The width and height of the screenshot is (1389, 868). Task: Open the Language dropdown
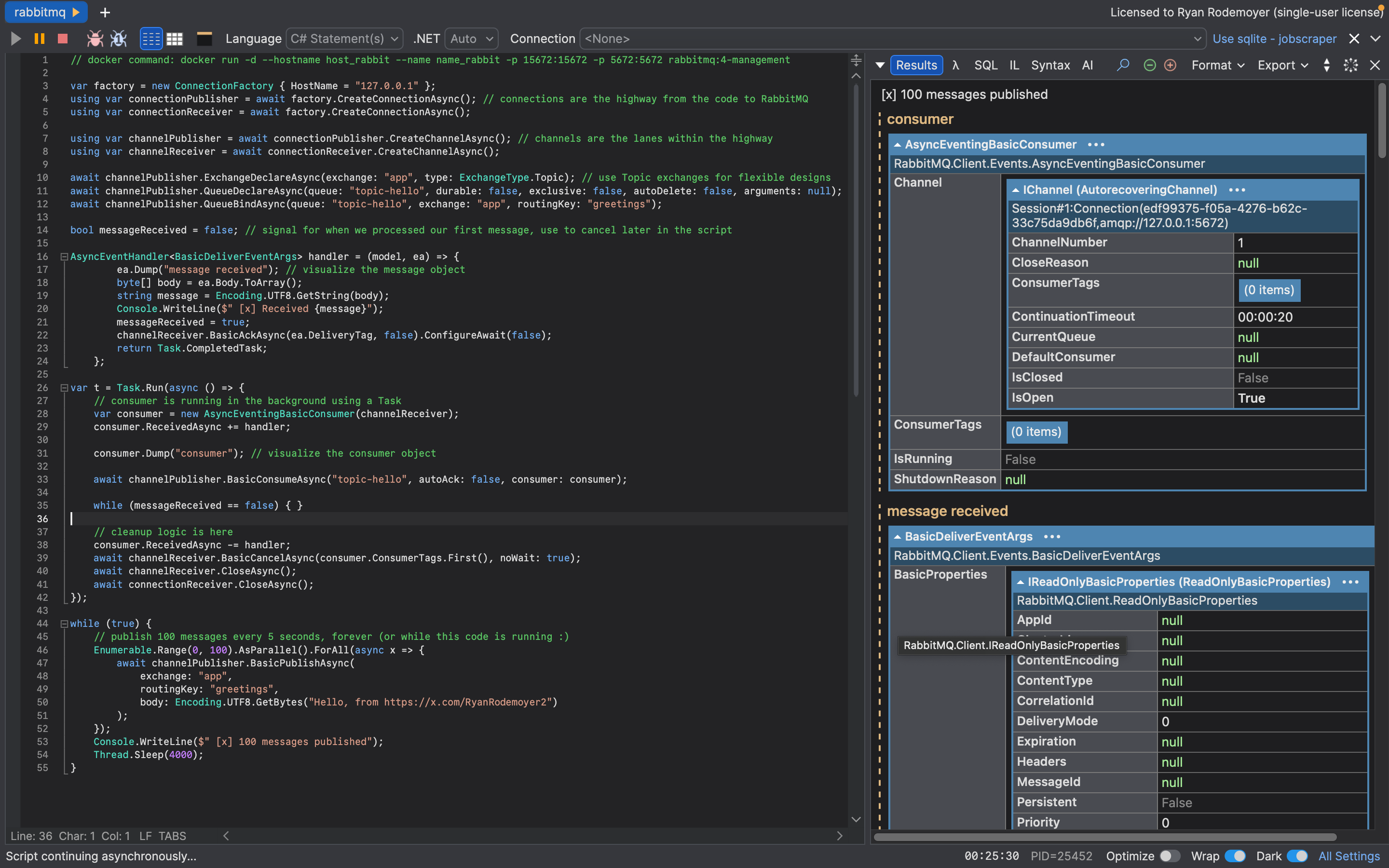pyautogui.click(x=343, y=39)
